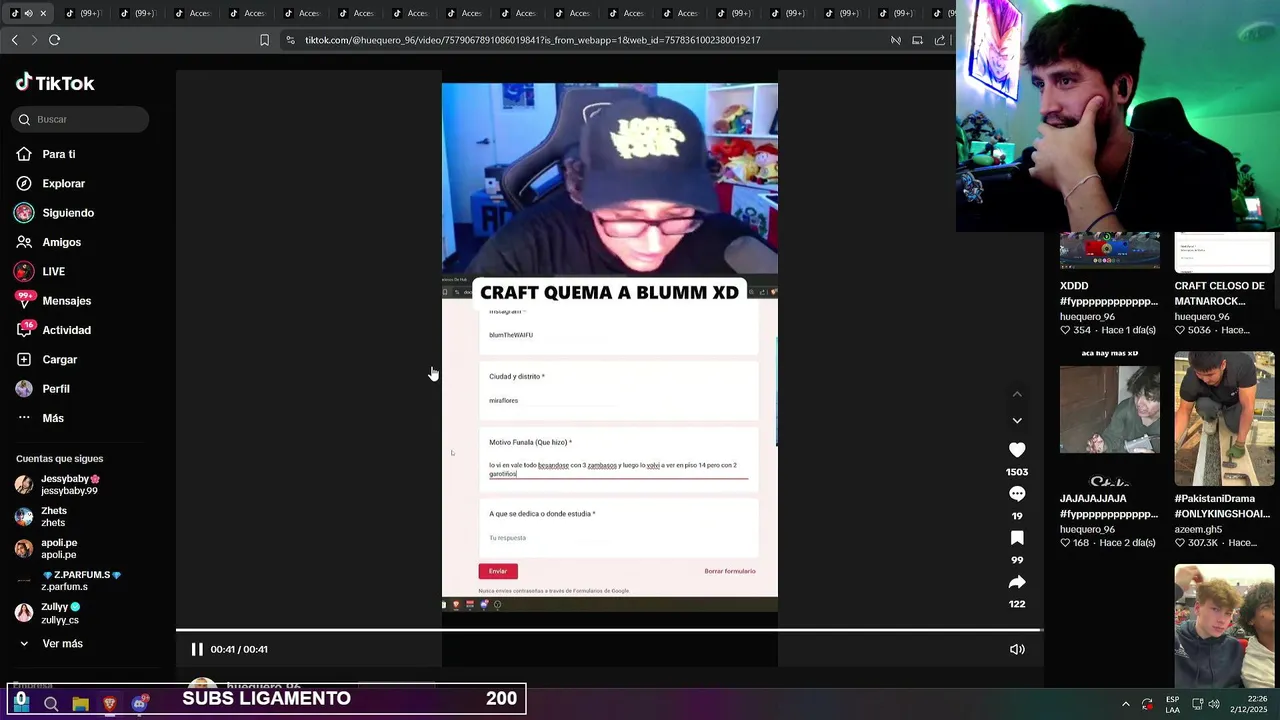Mute the video player volume
The height and width of the screenshot is (720, 1280).
tap(1017, 649)
